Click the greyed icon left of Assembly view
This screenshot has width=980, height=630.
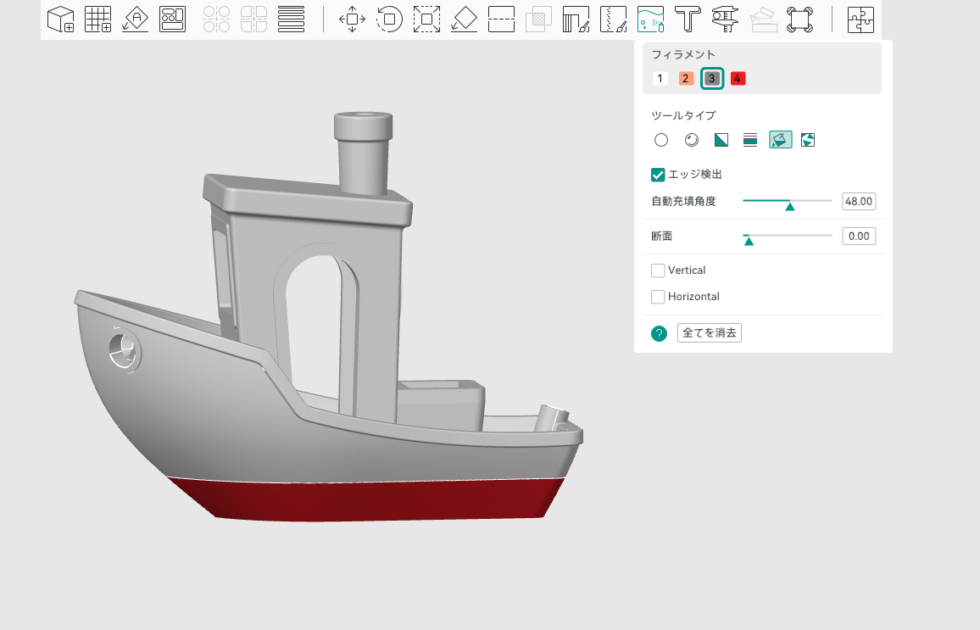pyautogui.click(x=763, y=19)
